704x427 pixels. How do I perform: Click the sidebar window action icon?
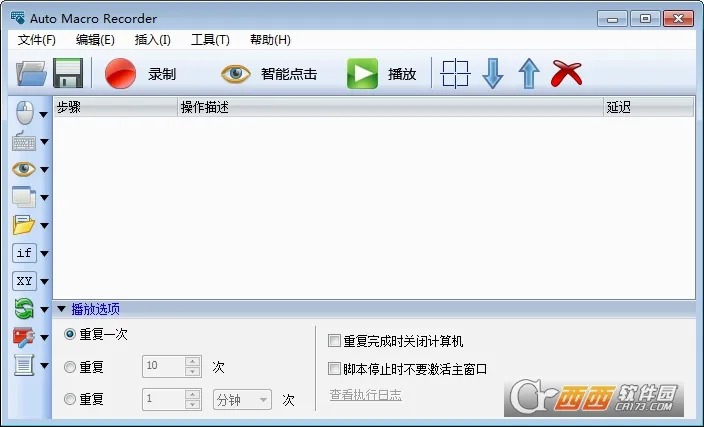click(24, 197)
